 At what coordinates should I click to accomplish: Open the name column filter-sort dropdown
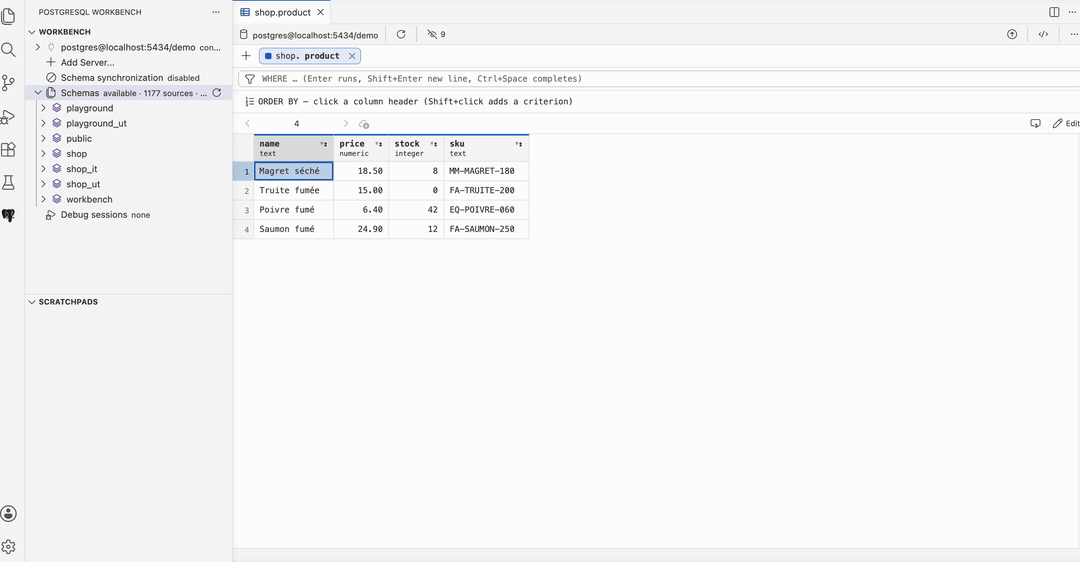pos(324,144)
